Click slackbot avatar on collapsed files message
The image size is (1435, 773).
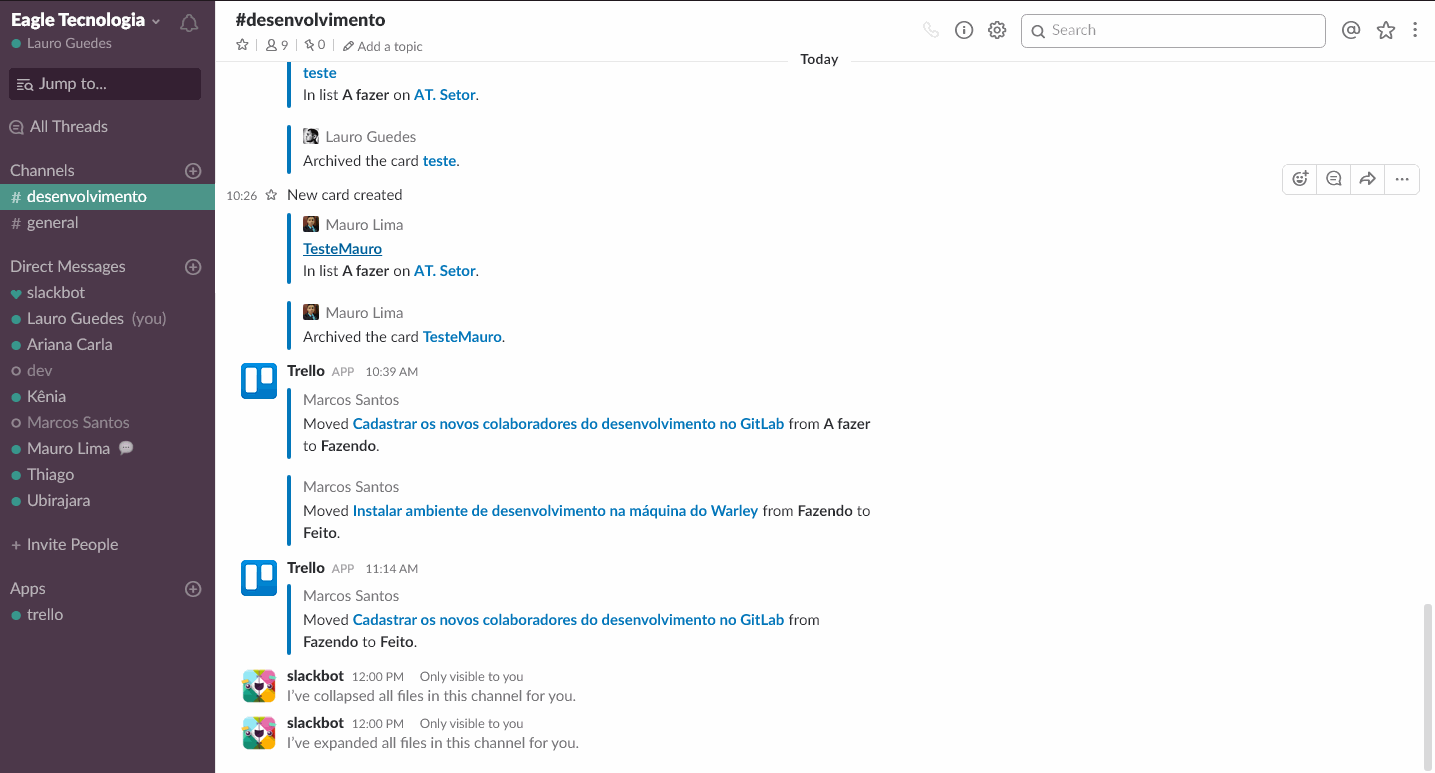point(259,686)
